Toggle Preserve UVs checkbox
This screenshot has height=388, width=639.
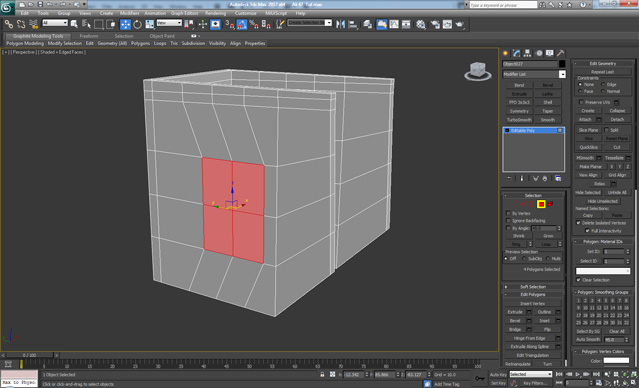(581, 102)
